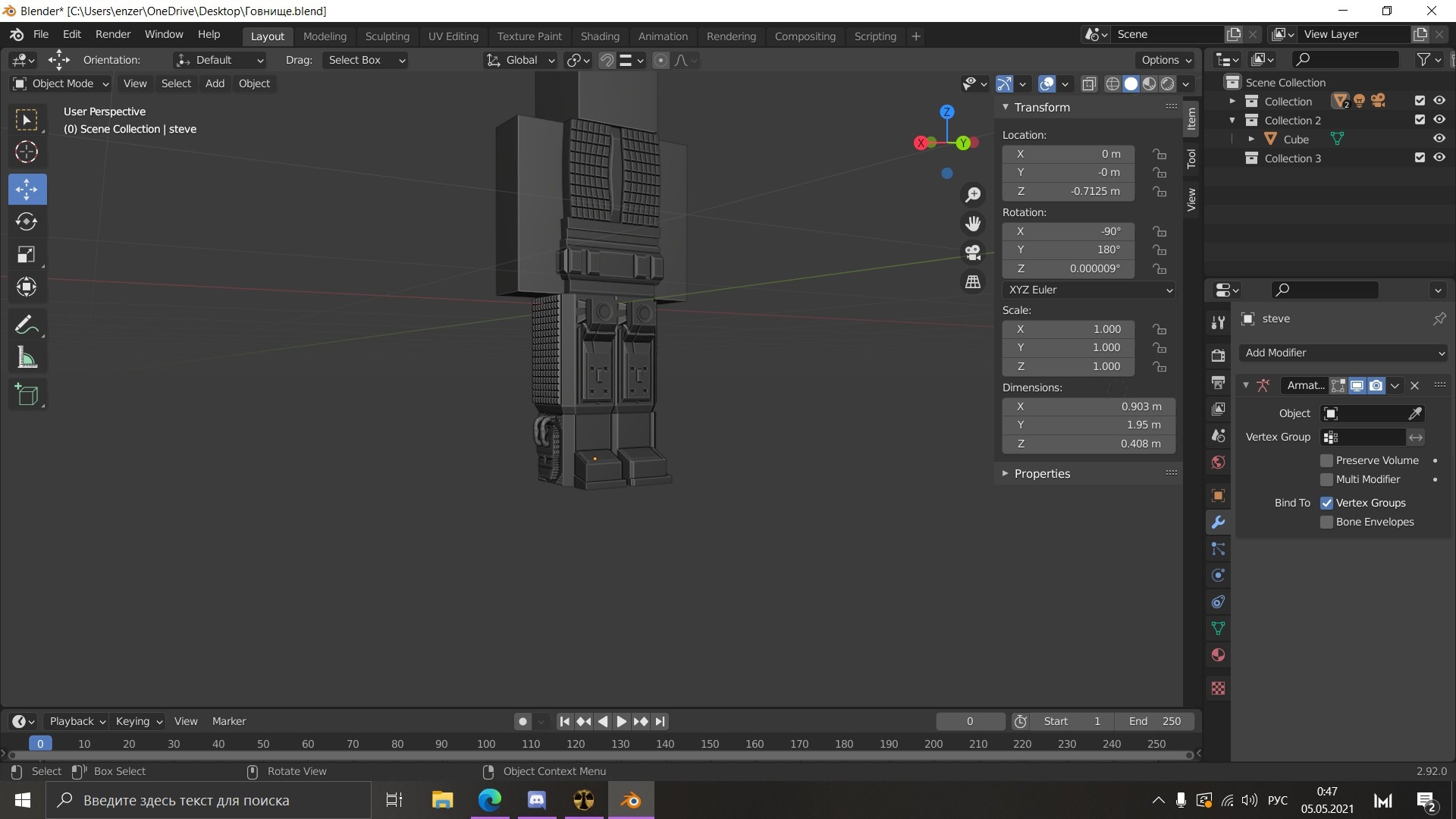Enable Multi Modifier checkbox
The width and height of the screenshot is (1456, 819).
point(1326,479)
